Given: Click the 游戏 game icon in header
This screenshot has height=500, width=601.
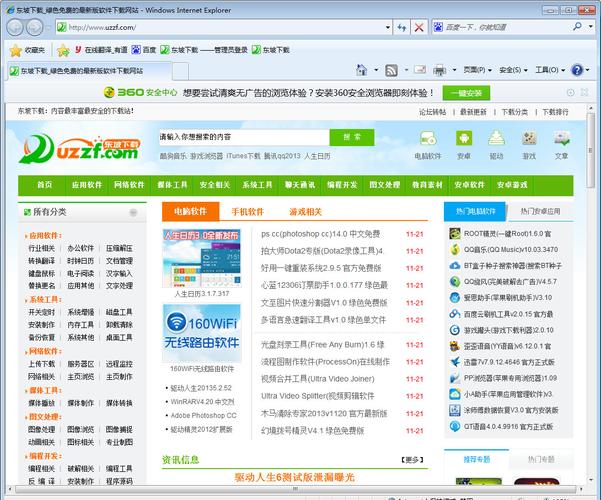Looking at the screenshot, I should (x=529, y=138).
